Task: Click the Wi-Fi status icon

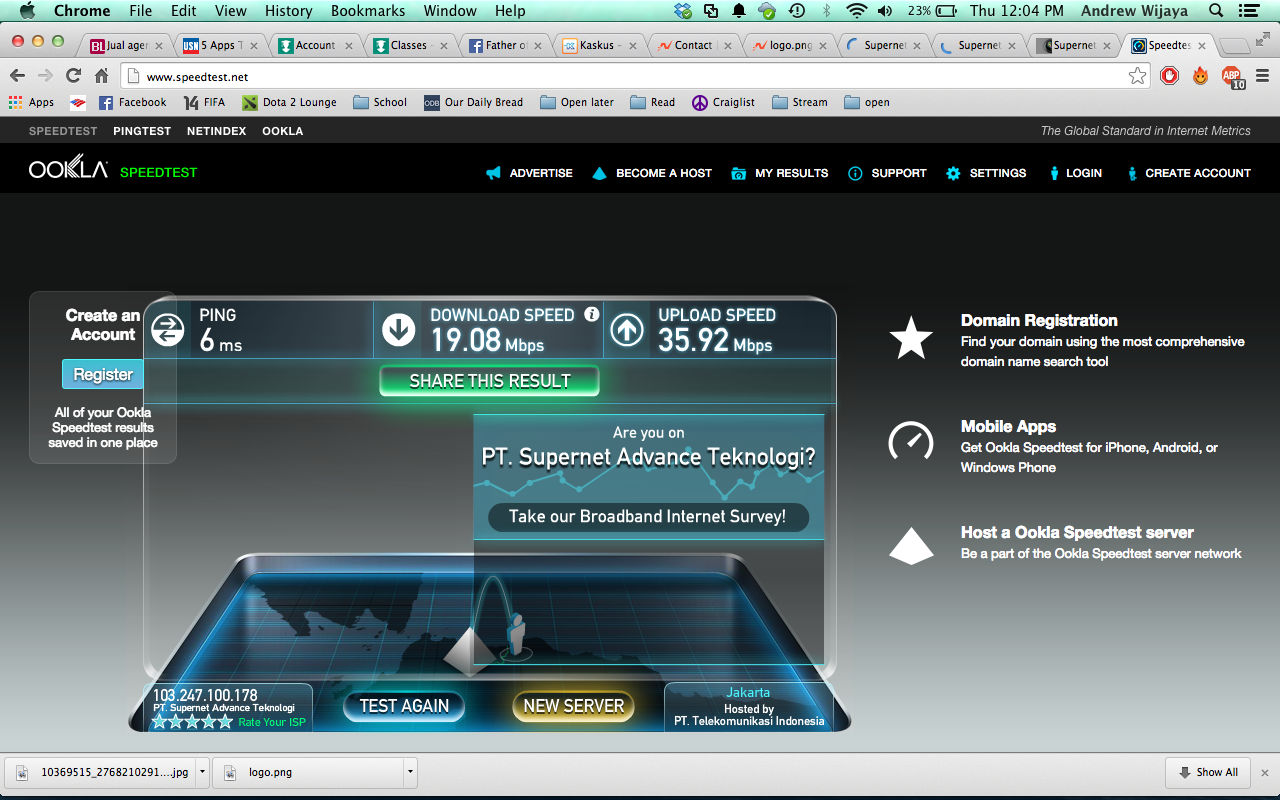Action: point(856,11)
